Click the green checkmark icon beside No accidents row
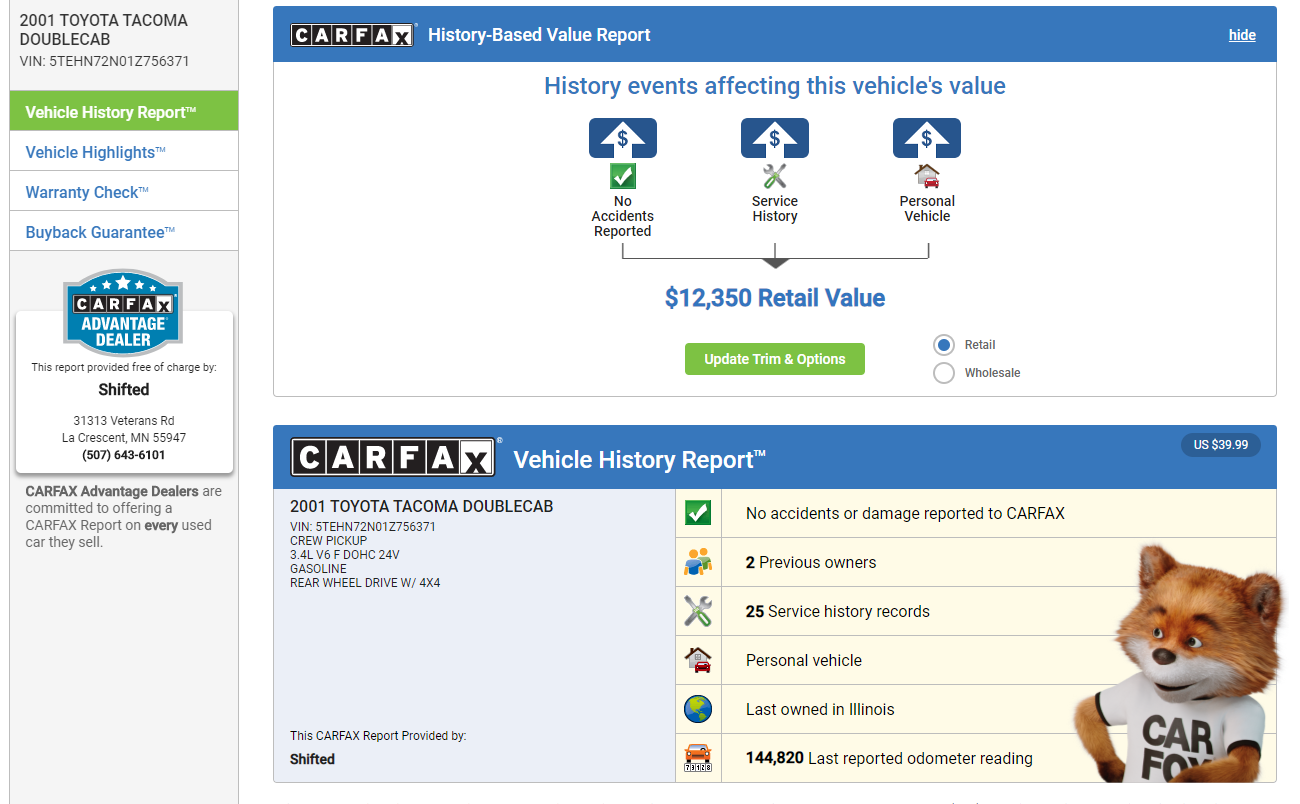The image size is (1300, 804). 698,513
